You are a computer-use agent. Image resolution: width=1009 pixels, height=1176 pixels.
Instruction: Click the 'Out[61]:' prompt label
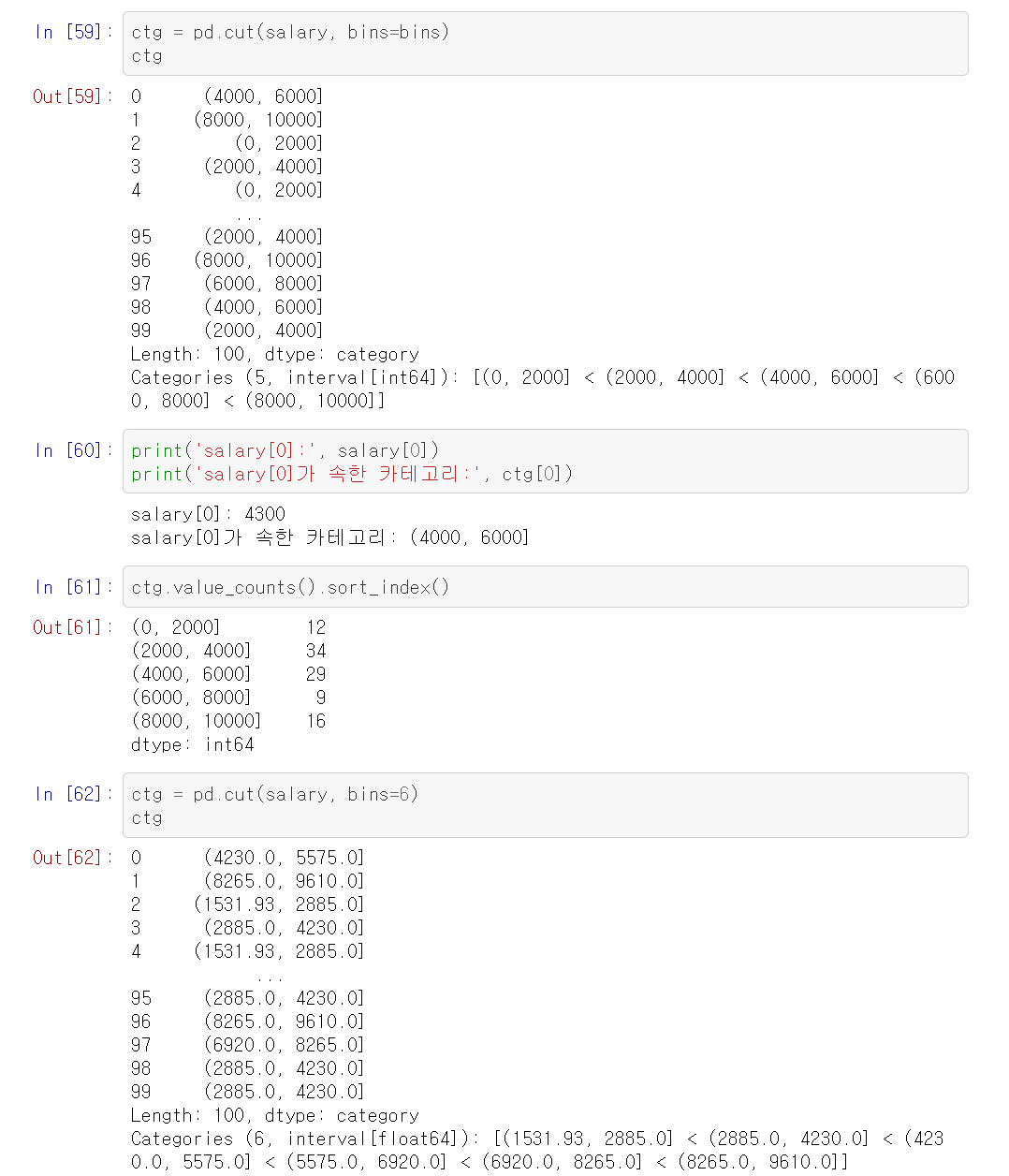[73, 627]
